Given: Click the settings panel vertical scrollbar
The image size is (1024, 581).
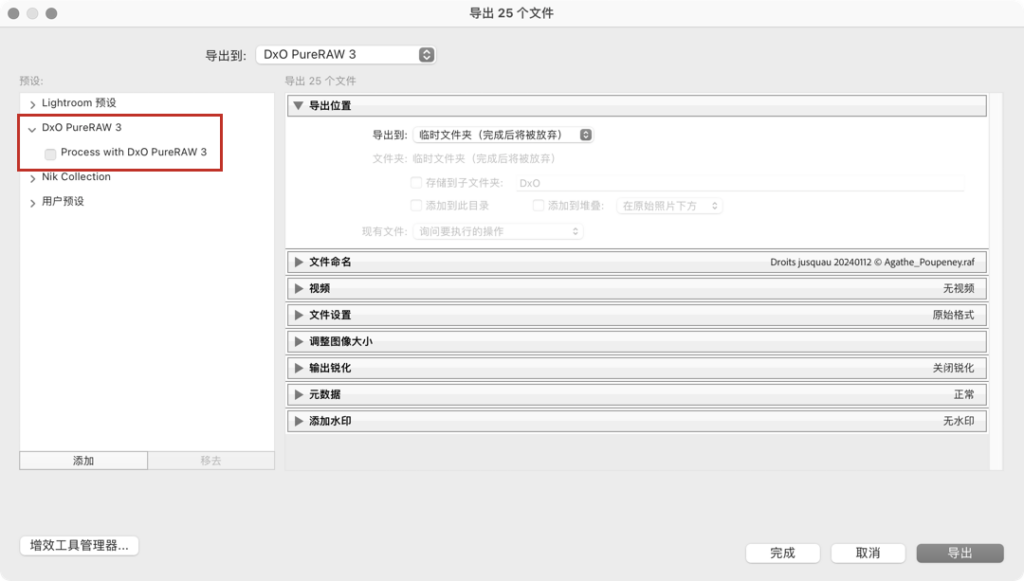Looking at the screenshot, I should (996, 281).
